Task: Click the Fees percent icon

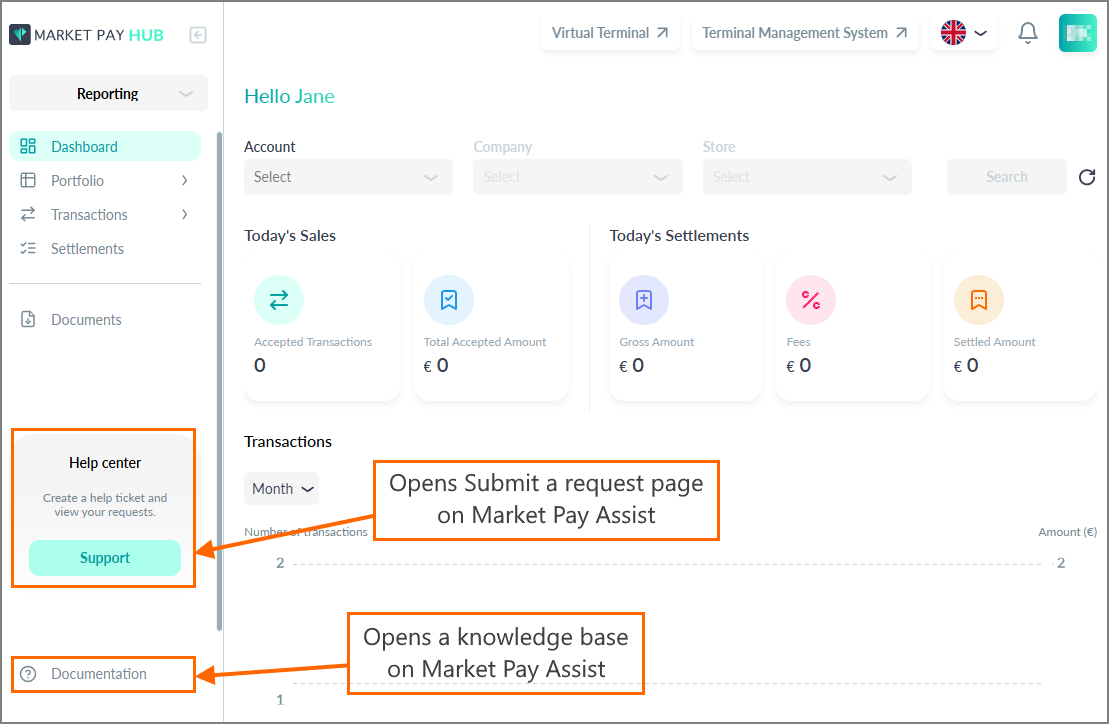Action: point(811,300)
